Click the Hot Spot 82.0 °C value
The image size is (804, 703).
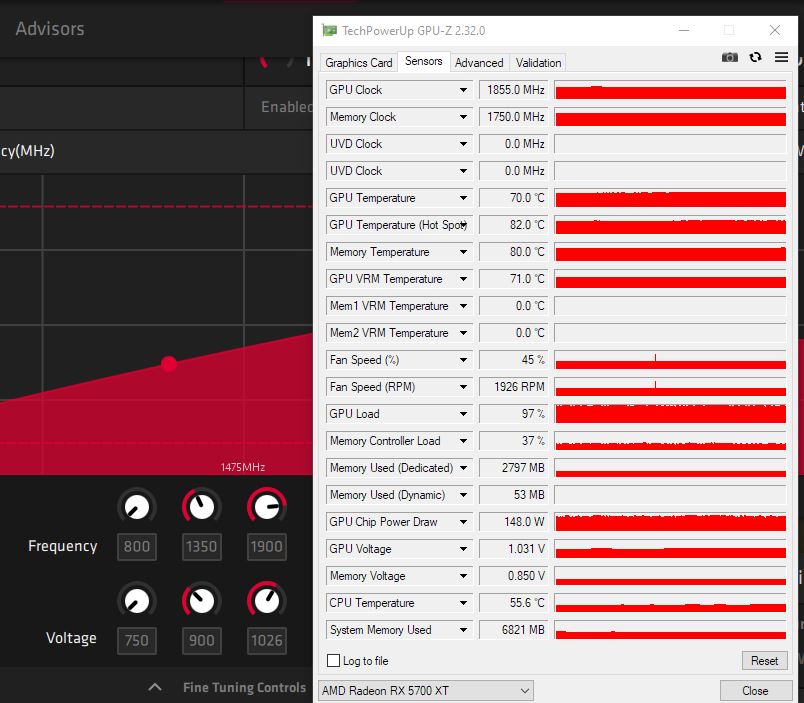[x=513, y=225]
